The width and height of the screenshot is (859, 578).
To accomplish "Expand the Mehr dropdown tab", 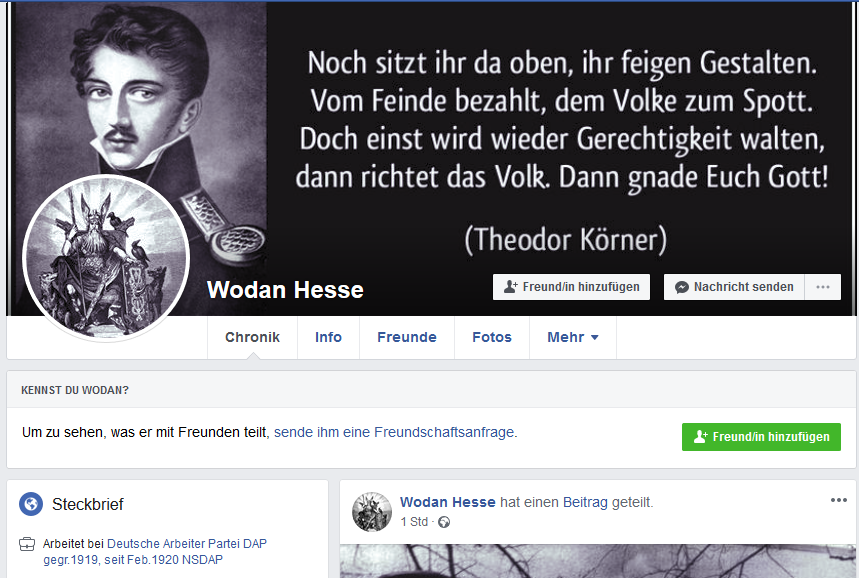I will 572,337.
